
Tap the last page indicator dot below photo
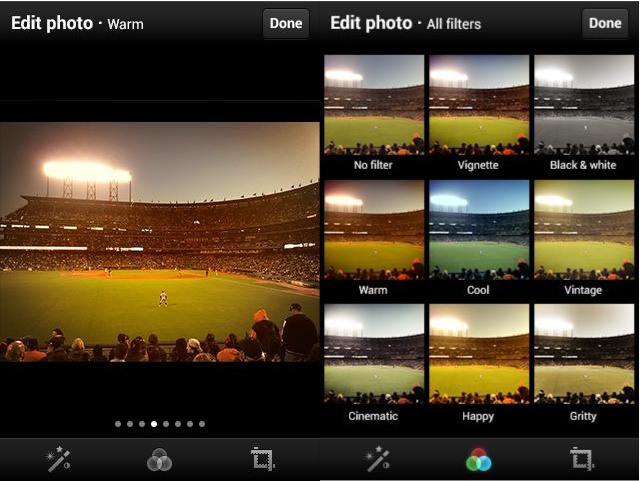(202, 424)
